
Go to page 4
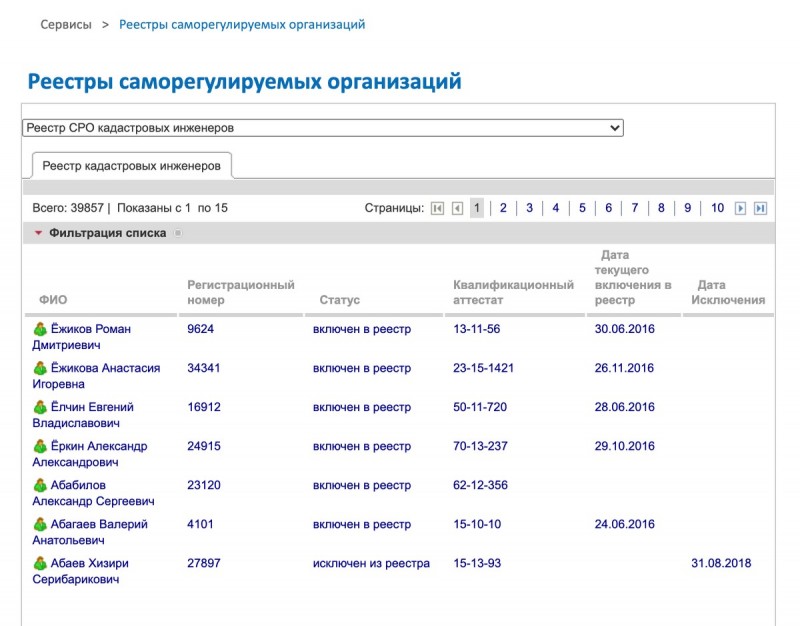[556, 208]
